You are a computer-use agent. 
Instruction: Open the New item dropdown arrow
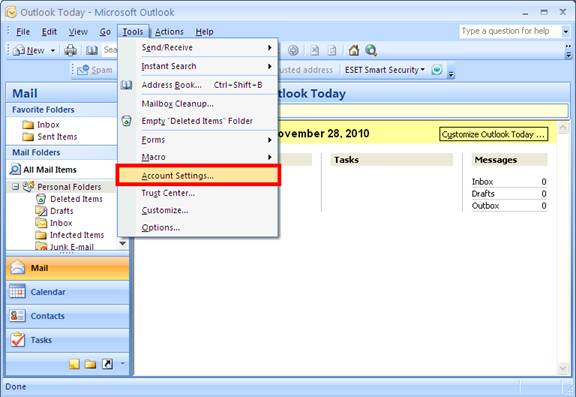(x=53, y=50)
